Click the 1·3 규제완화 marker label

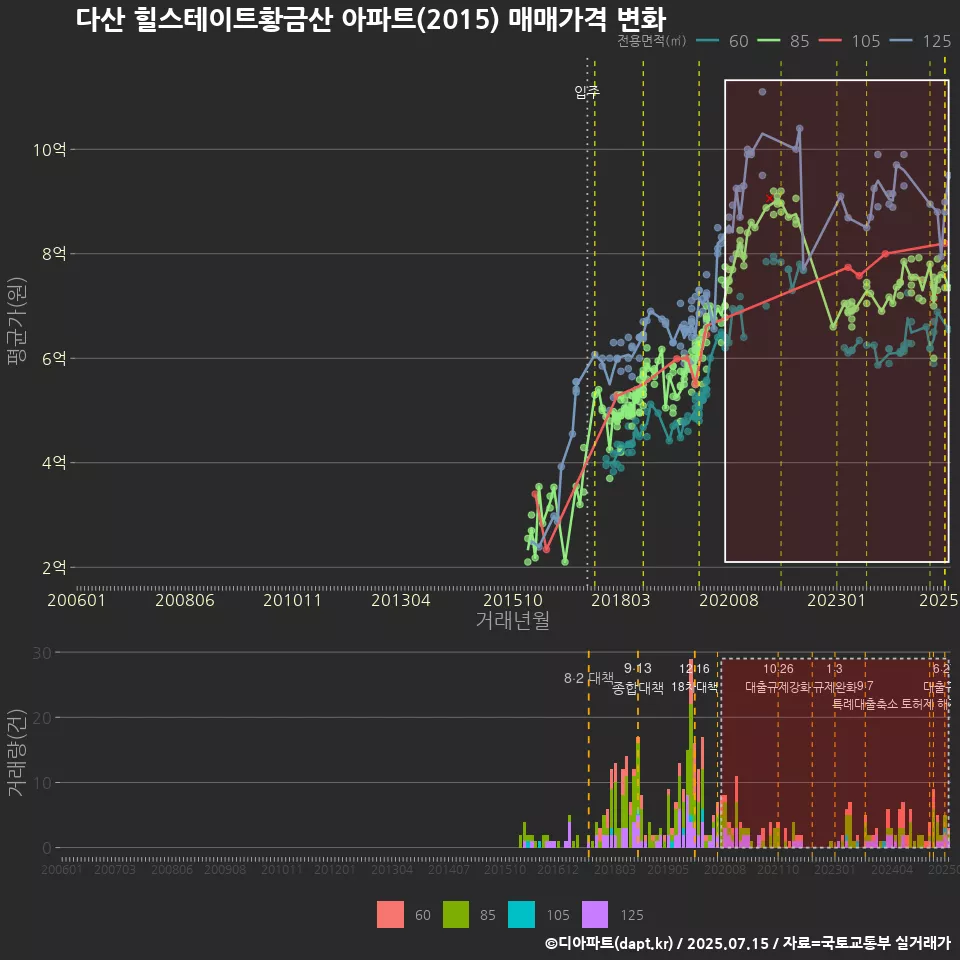[x=834, y=678]
